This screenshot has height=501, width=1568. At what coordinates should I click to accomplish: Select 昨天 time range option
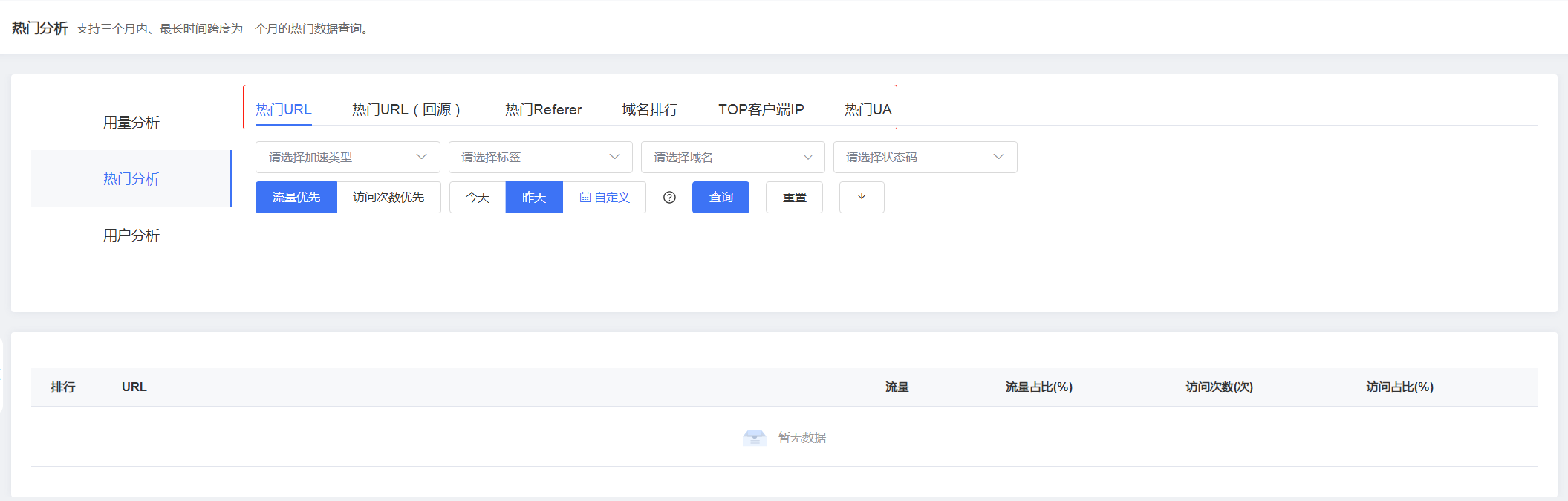(x=534, y=198)
